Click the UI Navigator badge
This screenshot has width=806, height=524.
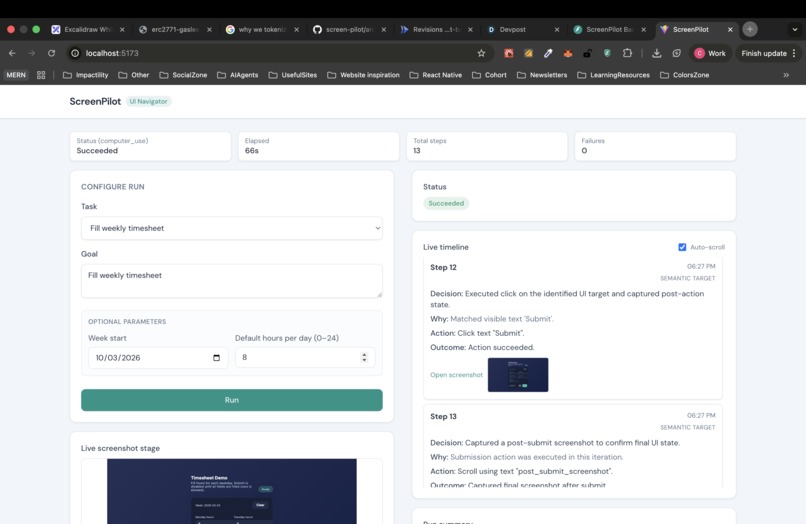(x=148, y=101)
